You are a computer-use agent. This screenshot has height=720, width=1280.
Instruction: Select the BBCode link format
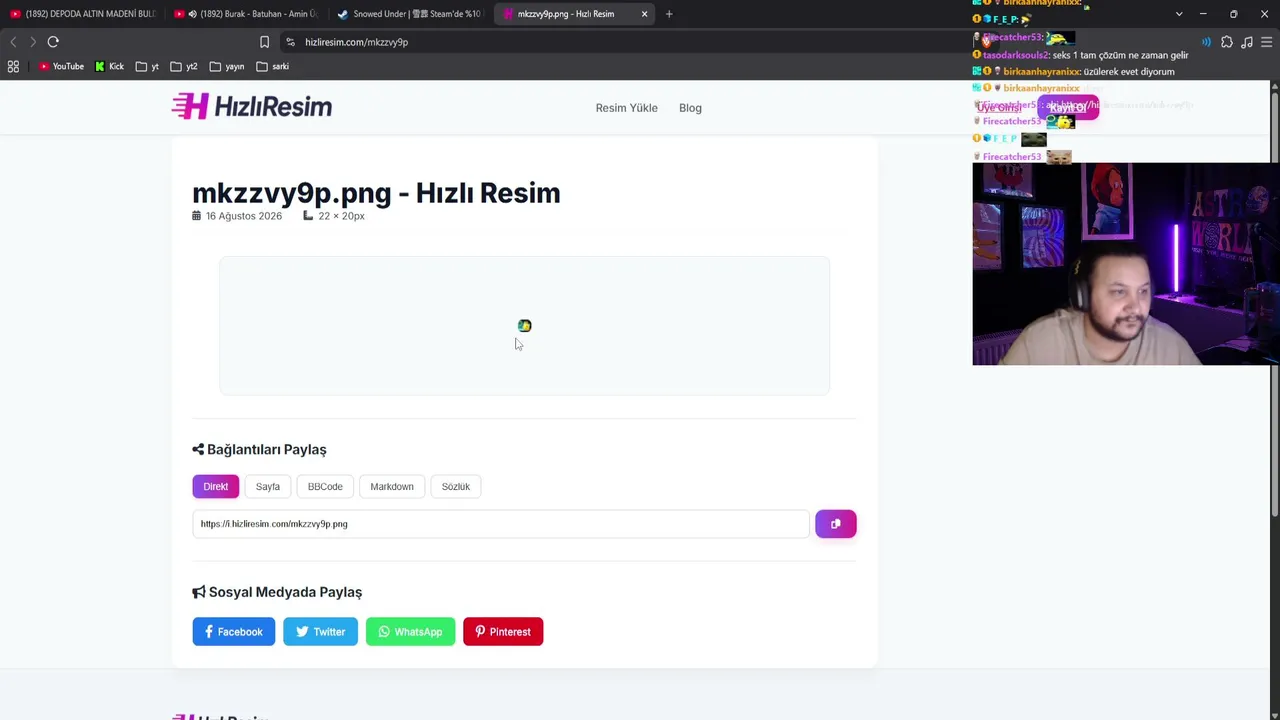pos(325,486)
